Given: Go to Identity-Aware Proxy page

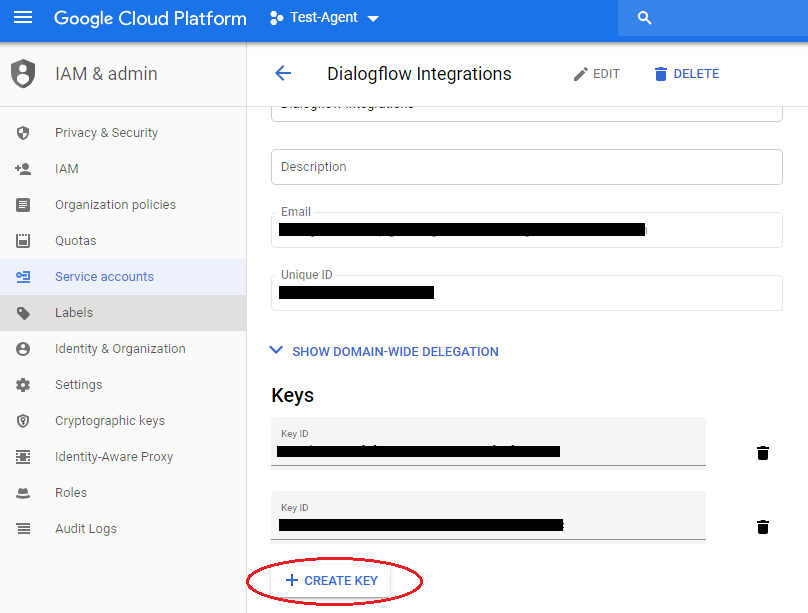Looking at the screenshot, I should [x=114, y=457].
